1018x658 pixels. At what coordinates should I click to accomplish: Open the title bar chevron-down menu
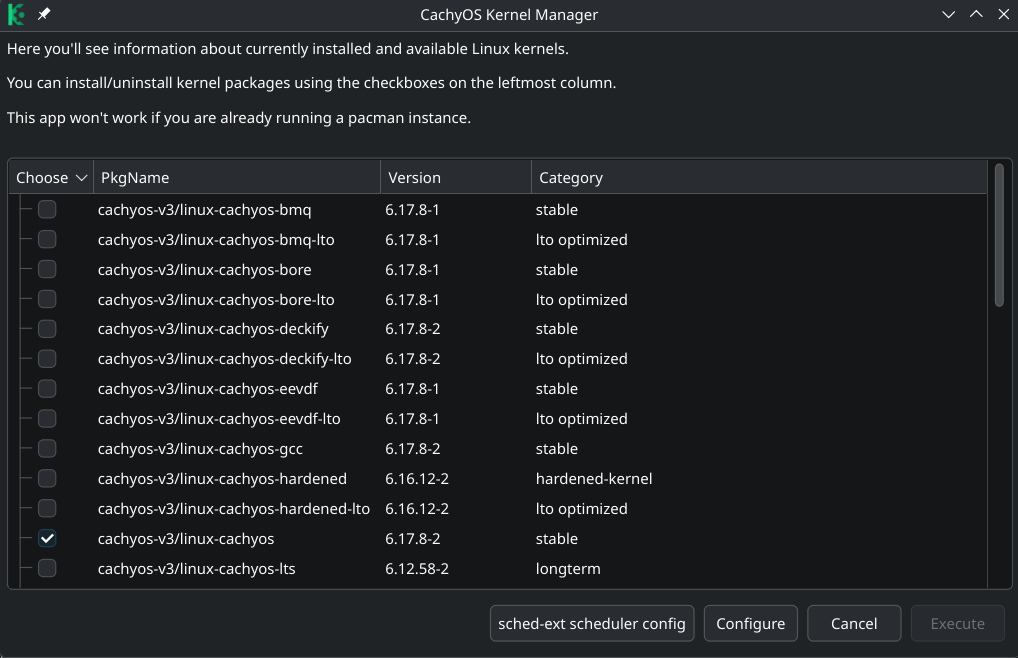tap(947, 14)
